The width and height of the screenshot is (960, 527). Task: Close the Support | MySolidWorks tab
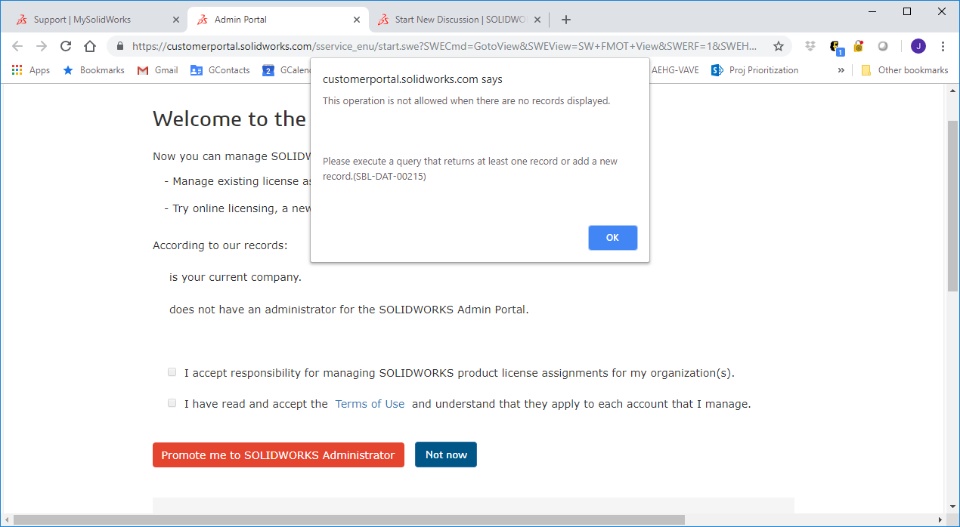(x=176, y=20)
